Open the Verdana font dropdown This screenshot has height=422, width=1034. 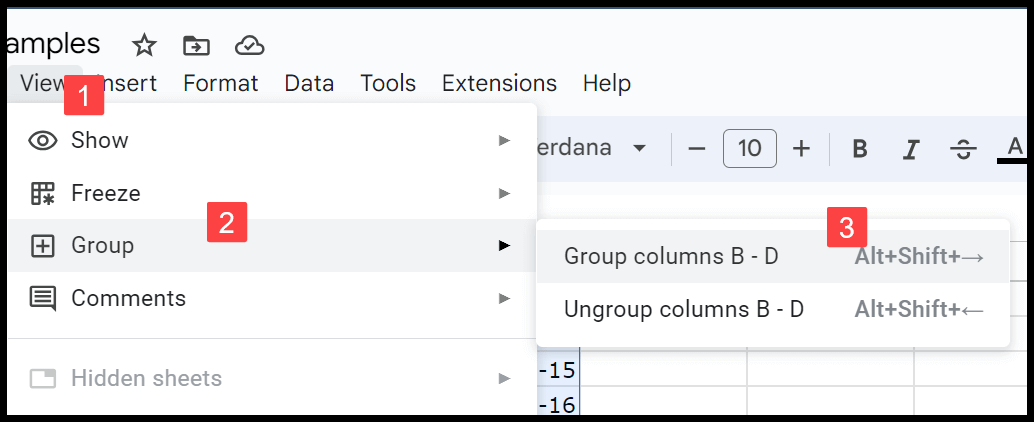click(x=592, y=148)
